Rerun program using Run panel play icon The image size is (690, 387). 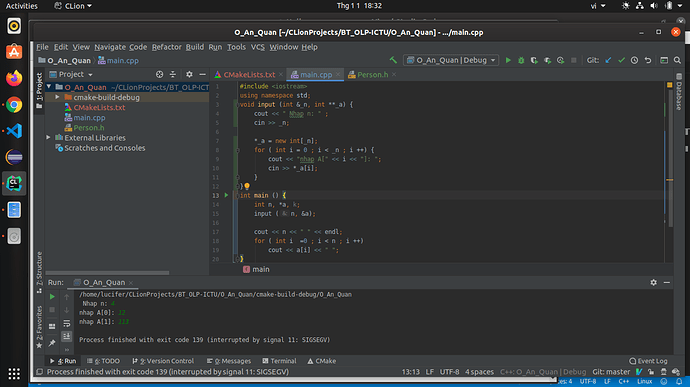pos(52,297)
